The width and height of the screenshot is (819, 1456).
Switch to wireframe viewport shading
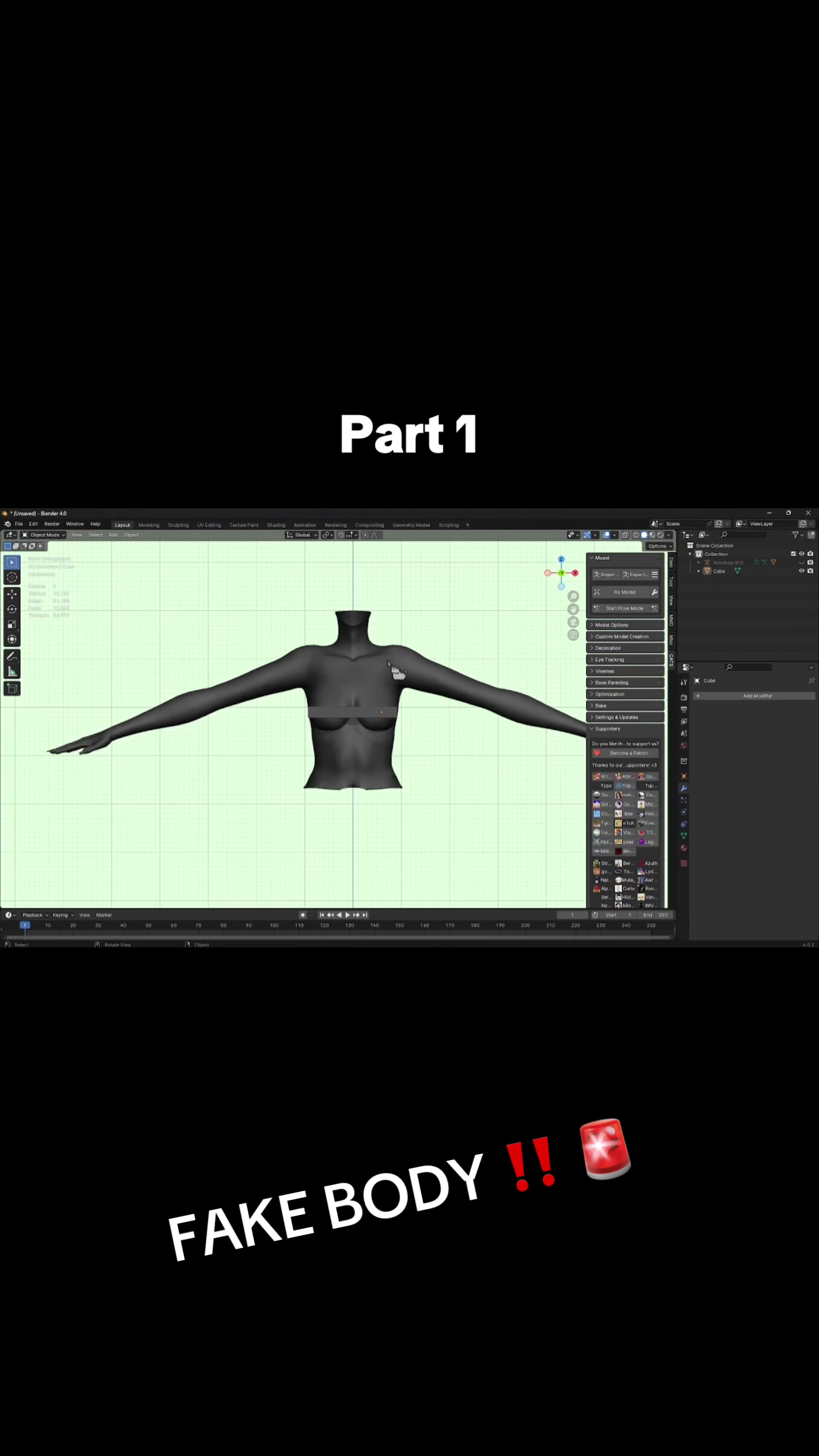[636, 535]
